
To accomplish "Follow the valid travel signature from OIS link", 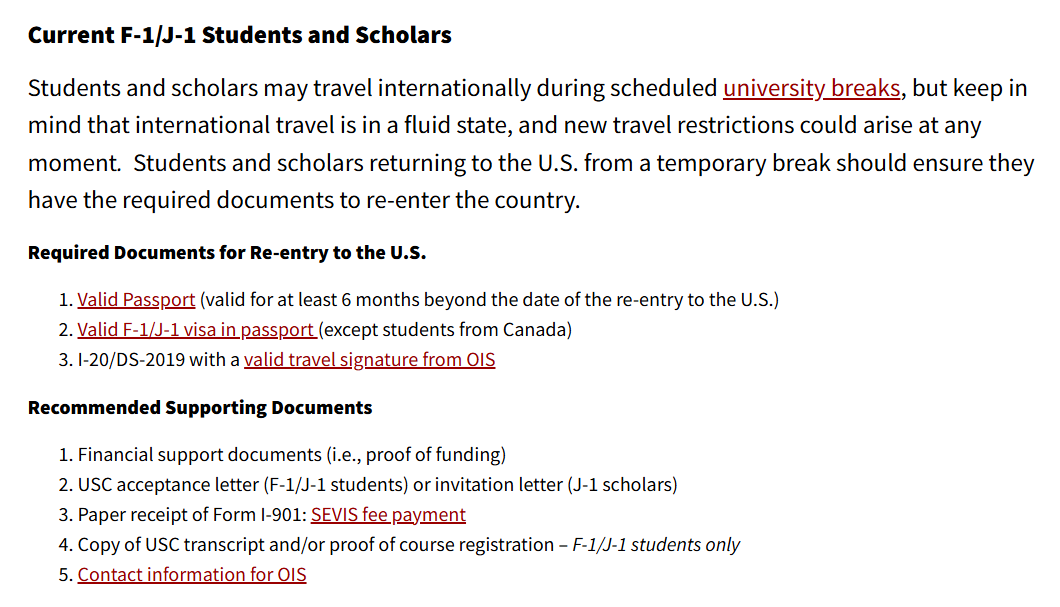I will pyautogui.click(x=369, y=360).
